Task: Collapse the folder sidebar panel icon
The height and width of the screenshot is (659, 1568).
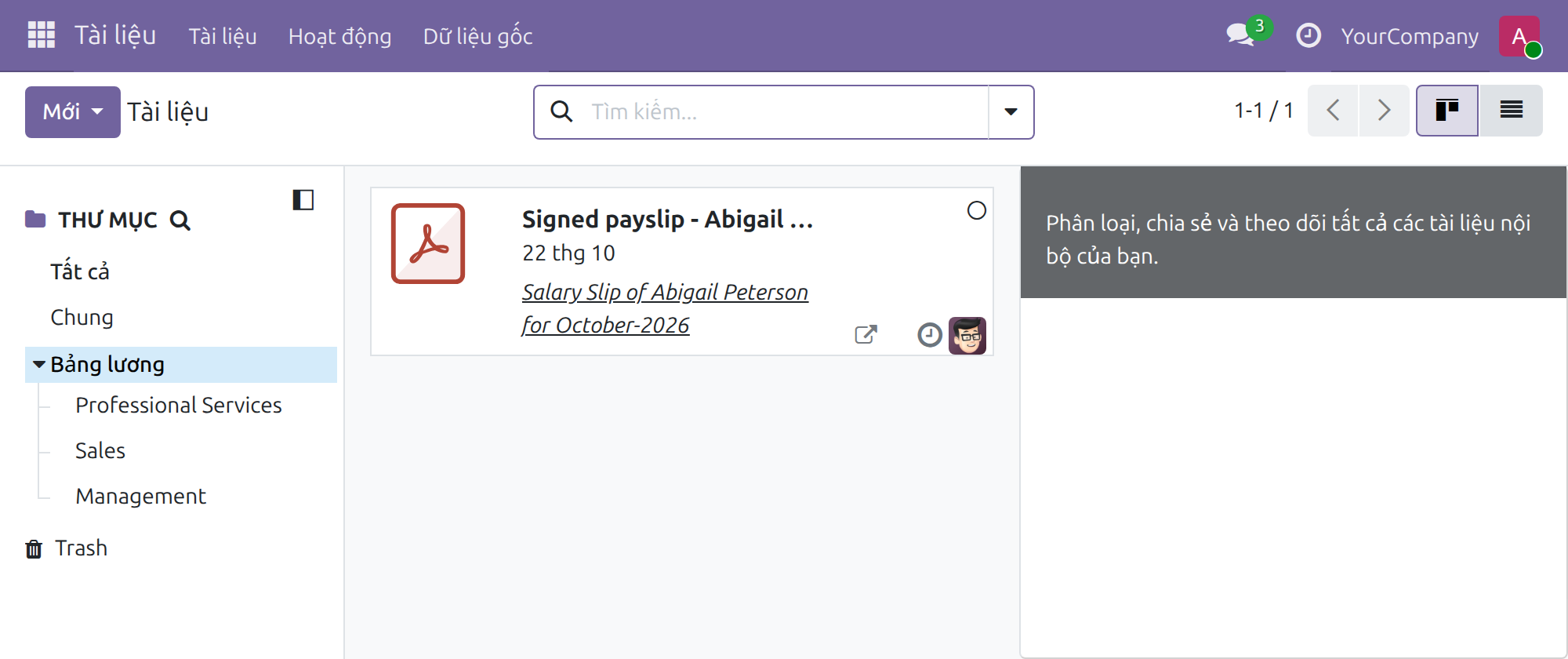Action: (303, 200)
